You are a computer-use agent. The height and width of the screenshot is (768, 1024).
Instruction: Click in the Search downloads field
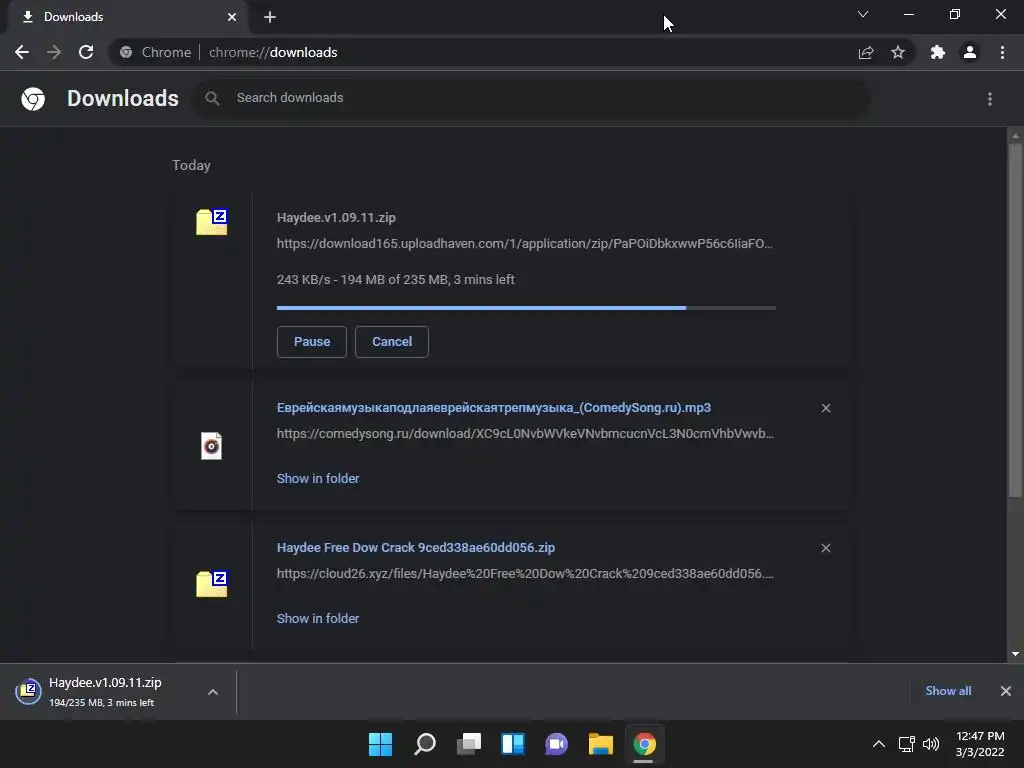[x=532, y=98]
